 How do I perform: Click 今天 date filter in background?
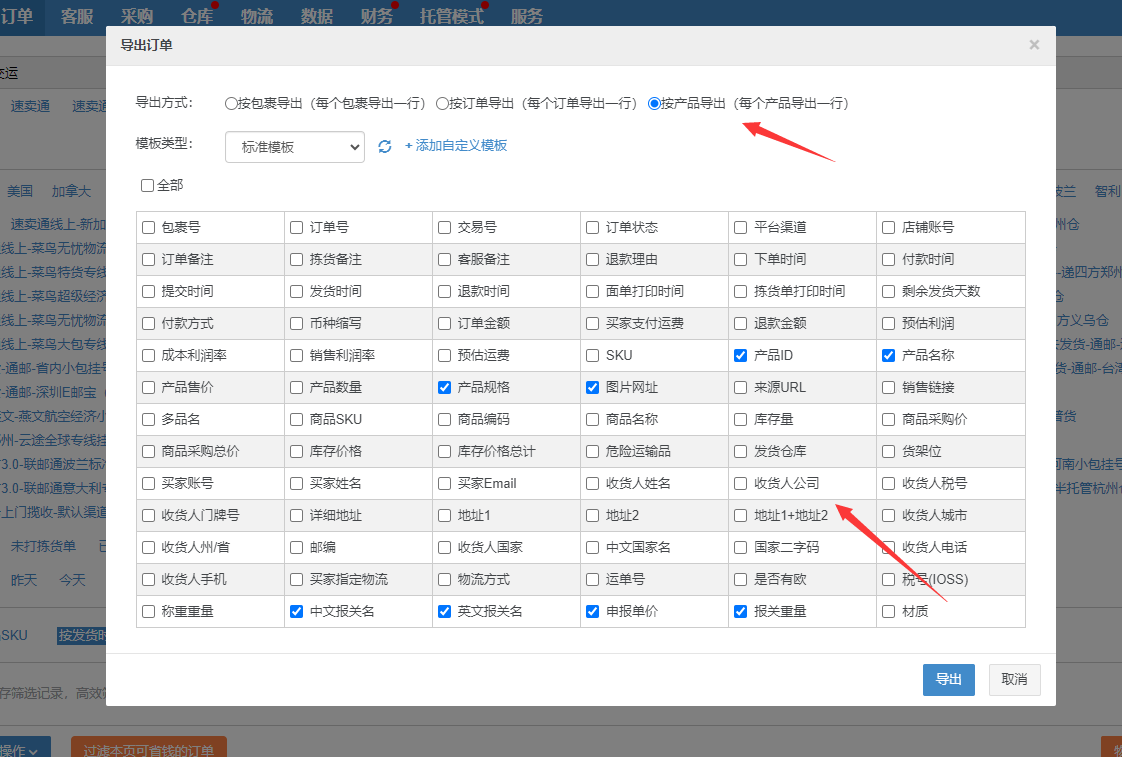72,580
